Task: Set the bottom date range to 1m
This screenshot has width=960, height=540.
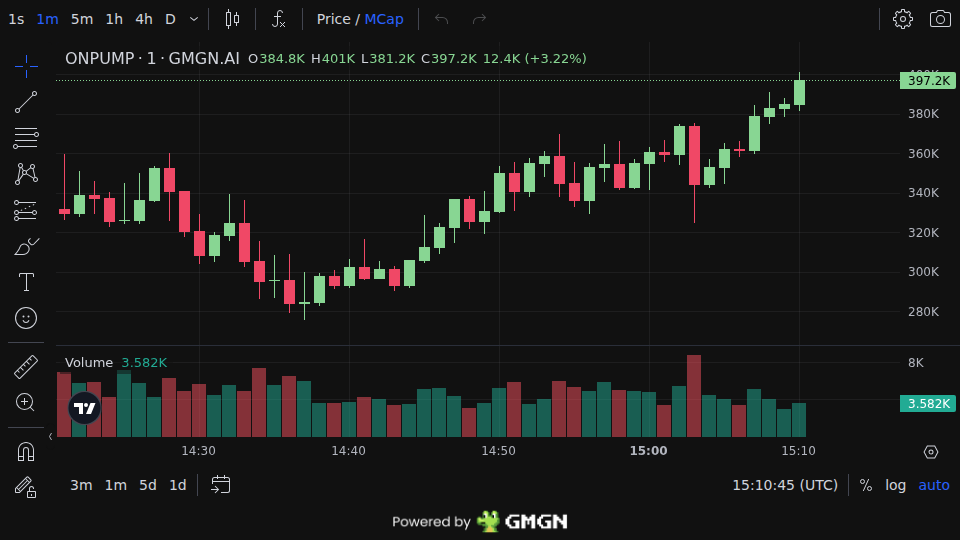Action: (116, 485)
